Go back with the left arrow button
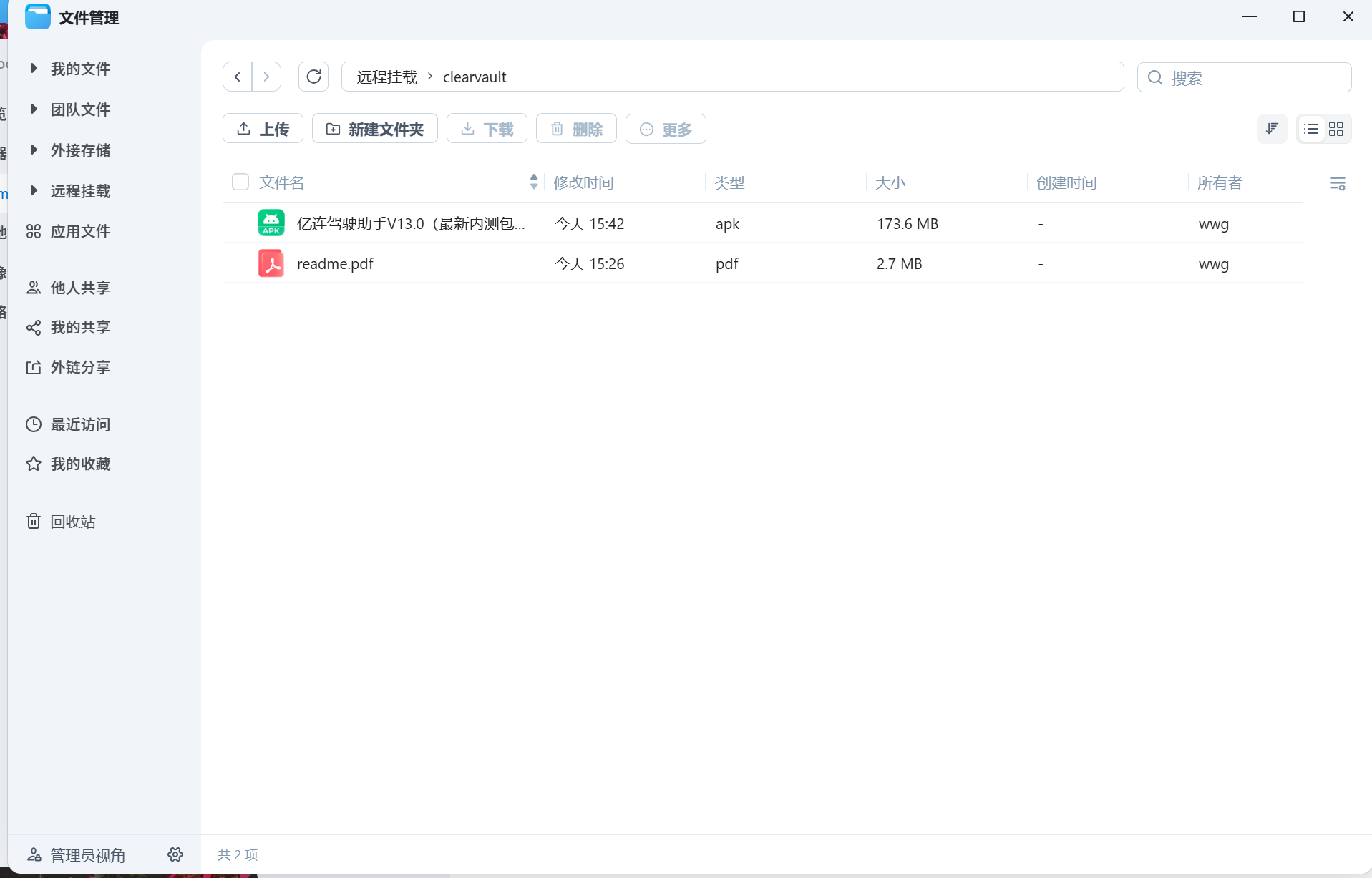The width and height of the screenshot is (1372, 878). coord(238,77)
